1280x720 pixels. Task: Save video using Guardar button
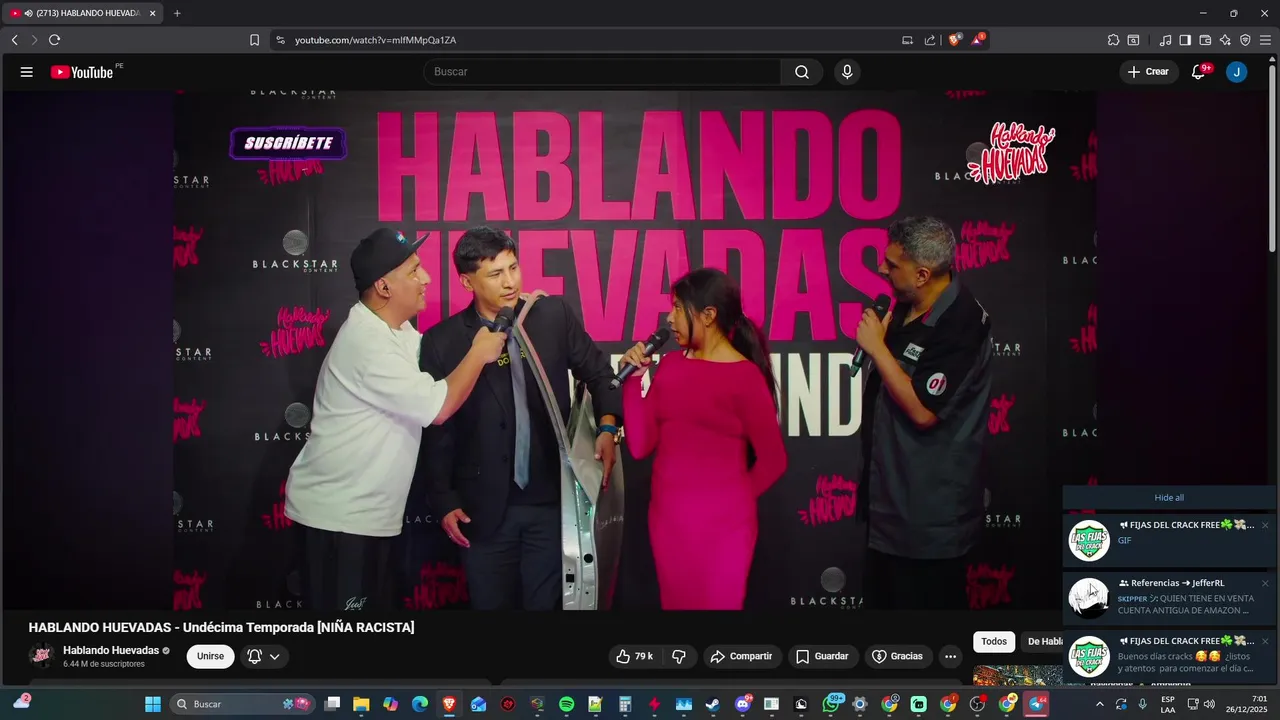[x=822, y=656]
